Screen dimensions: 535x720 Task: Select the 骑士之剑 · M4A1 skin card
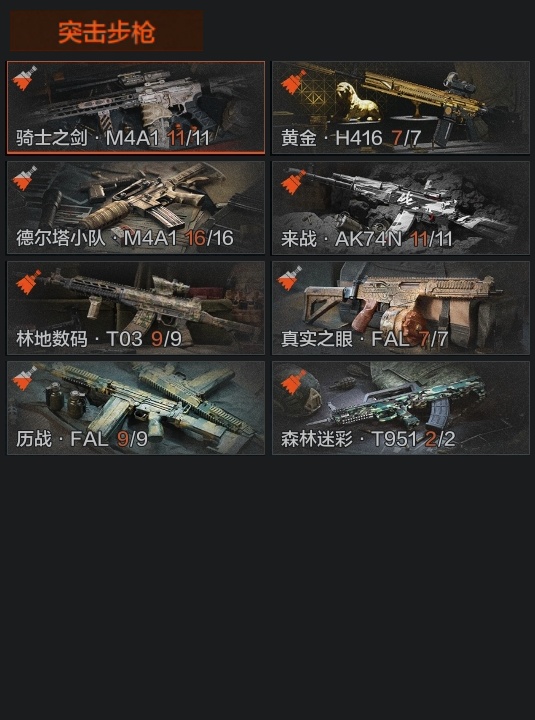click(136, 107)
